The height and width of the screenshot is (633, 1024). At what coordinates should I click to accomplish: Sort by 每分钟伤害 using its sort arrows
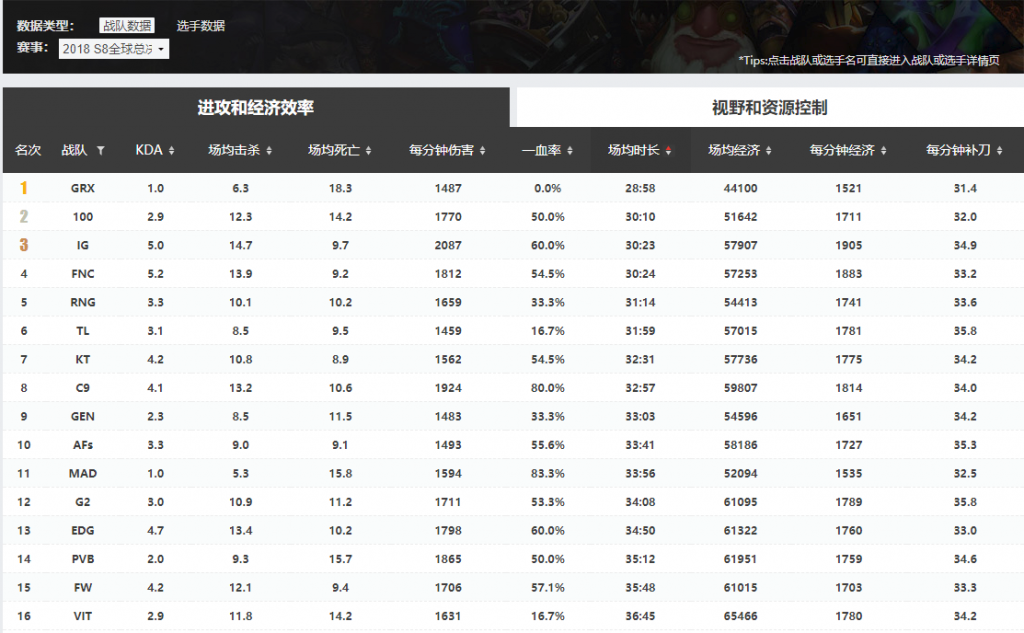[x=483, y=150]
